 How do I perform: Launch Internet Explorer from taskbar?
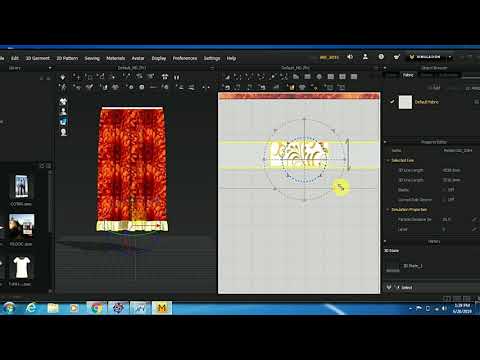[x=31, y=308]
